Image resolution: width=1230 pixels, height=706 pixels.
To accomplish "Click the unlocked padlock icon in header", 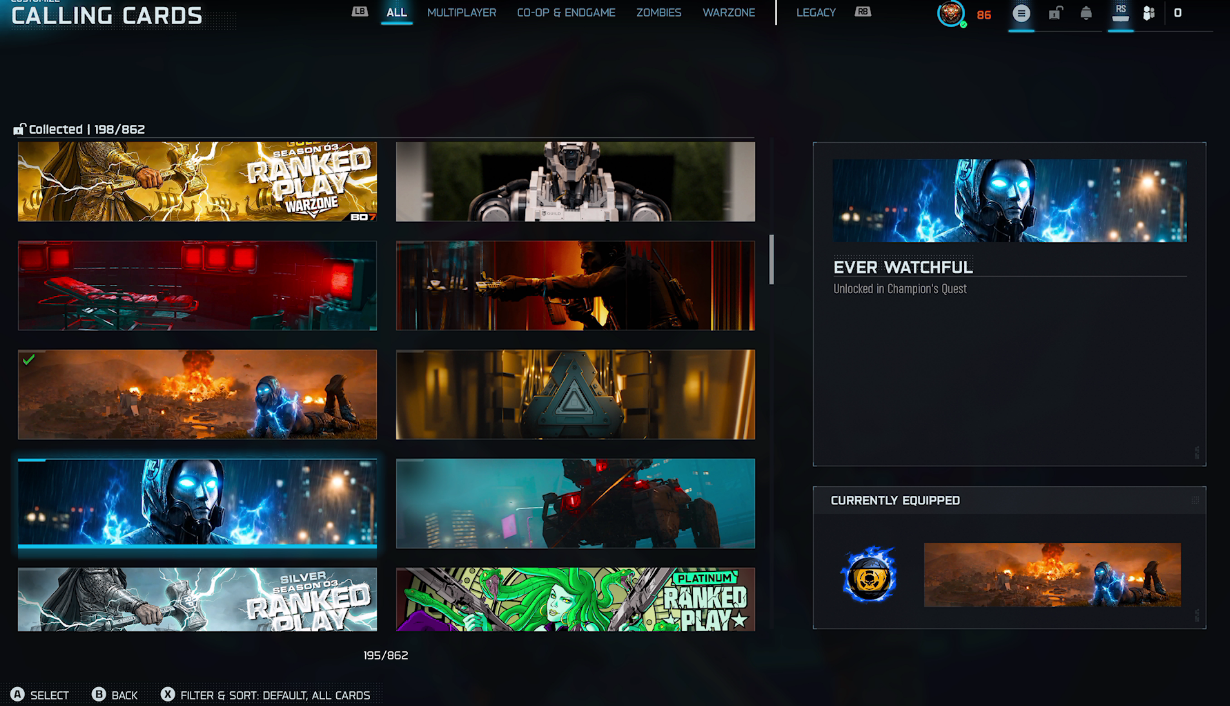I will tap(1055, 13).
